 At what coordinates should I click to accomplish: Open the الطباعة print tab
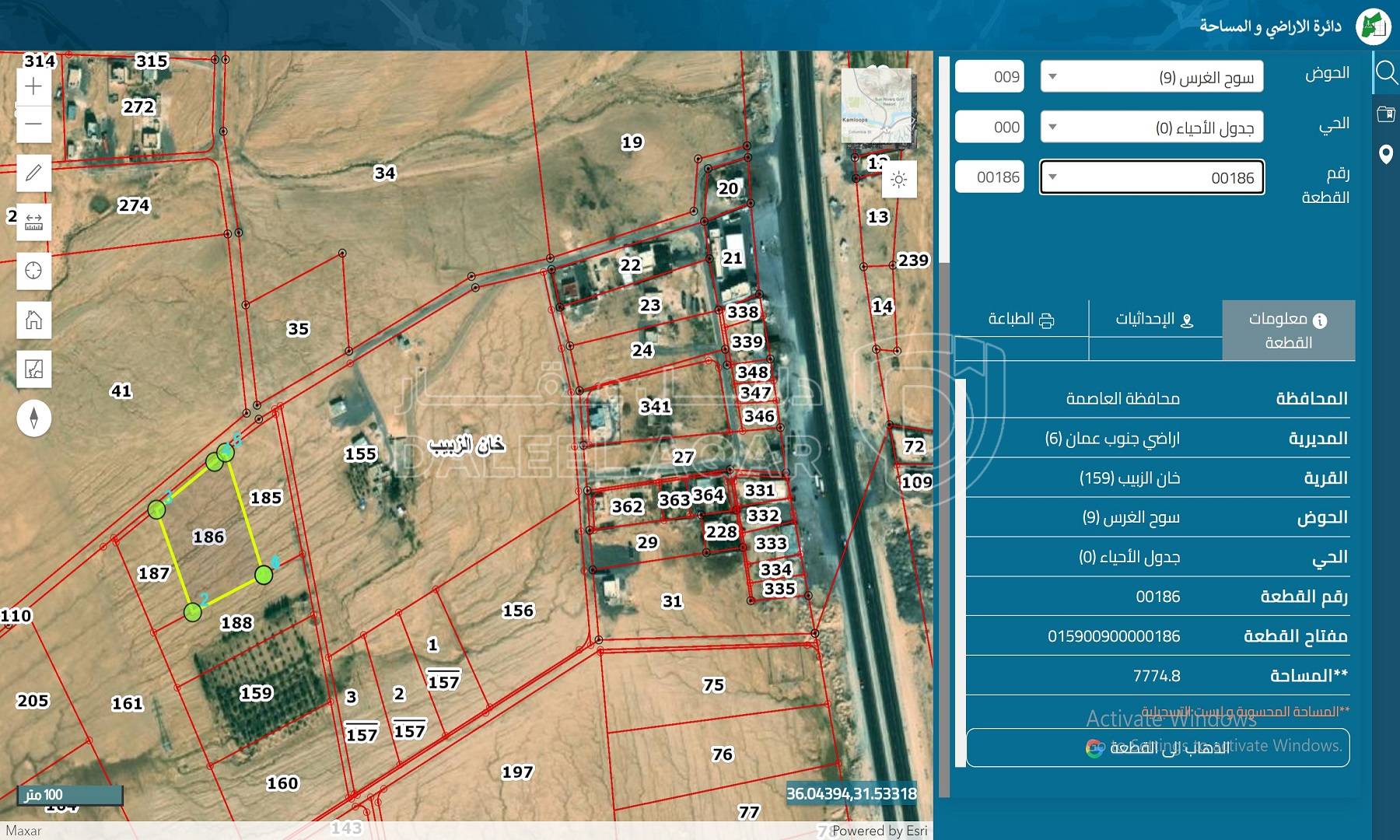[x=1021, y=320]
